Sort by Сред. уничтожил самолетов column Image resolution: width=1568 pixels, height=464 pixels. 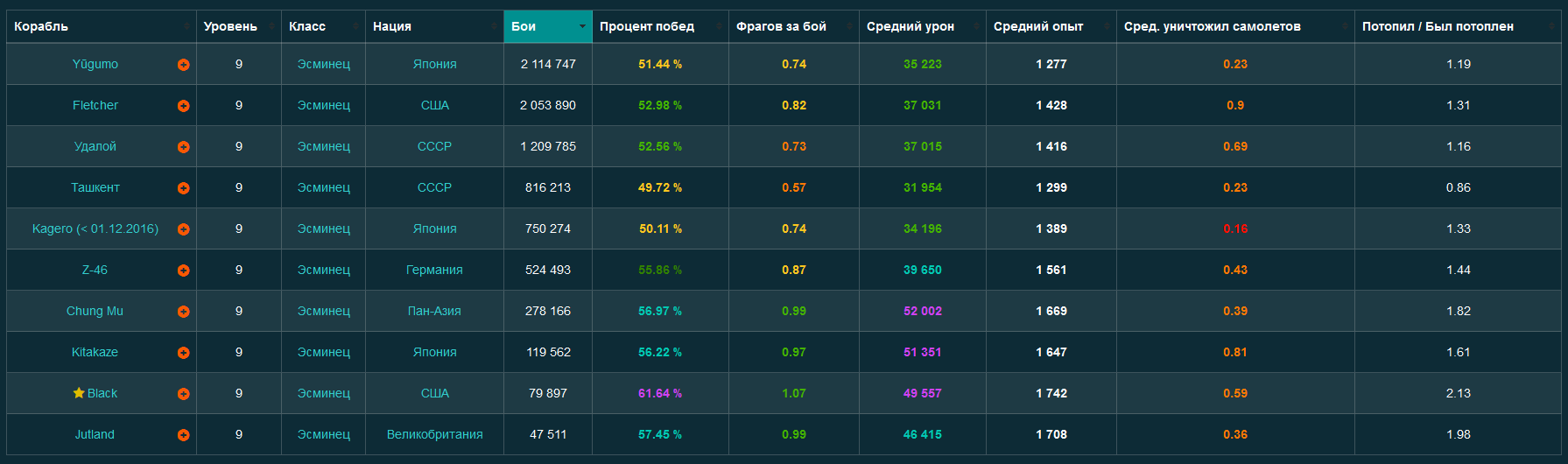(1235, 26)
